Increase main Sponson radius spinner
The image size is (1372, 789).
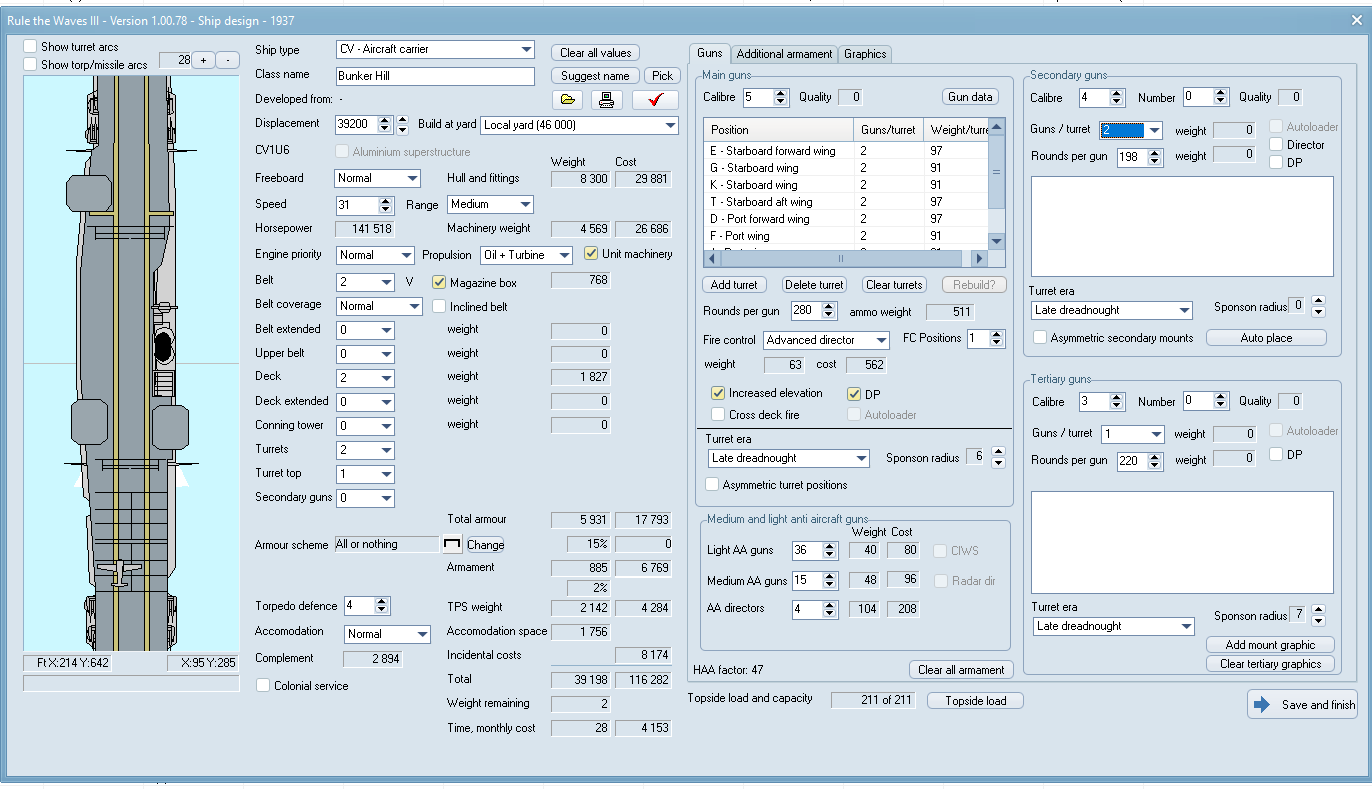[x=997, y=453]
